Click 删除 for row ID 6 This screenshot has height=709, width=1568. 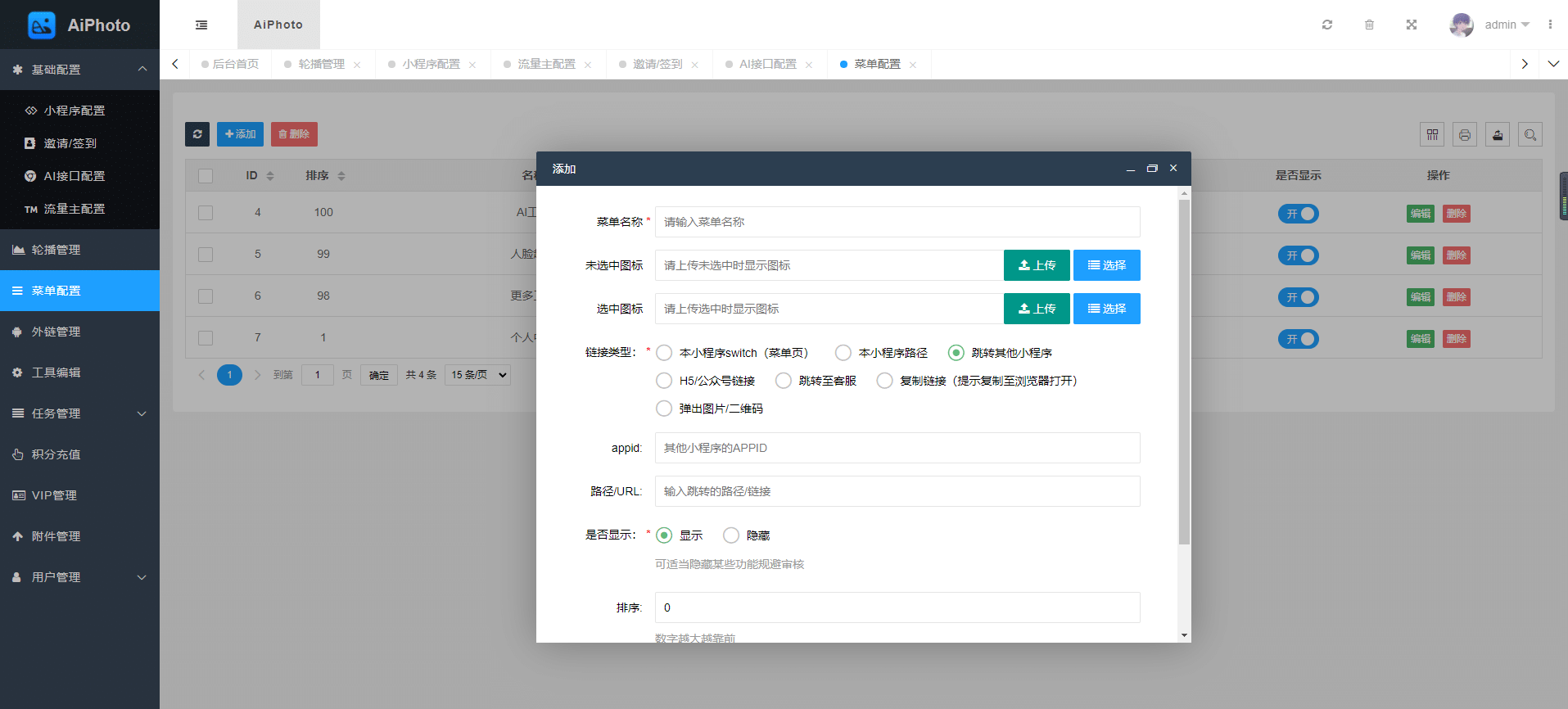coord(1457,297)
